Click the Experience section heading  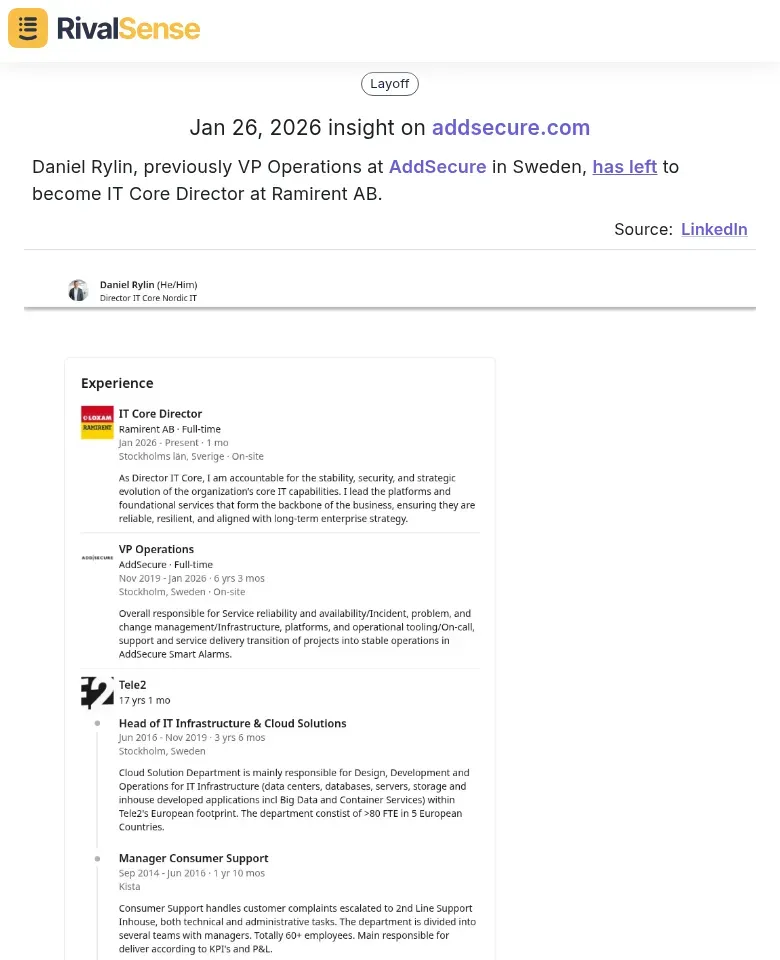click(x=117, y=383)
